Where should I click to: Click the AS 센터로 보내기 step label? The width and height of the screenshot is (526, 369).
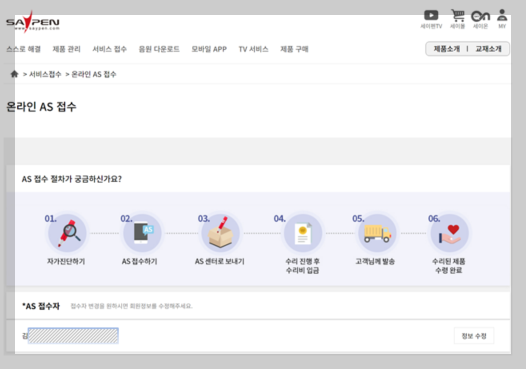tap(220, 261)
